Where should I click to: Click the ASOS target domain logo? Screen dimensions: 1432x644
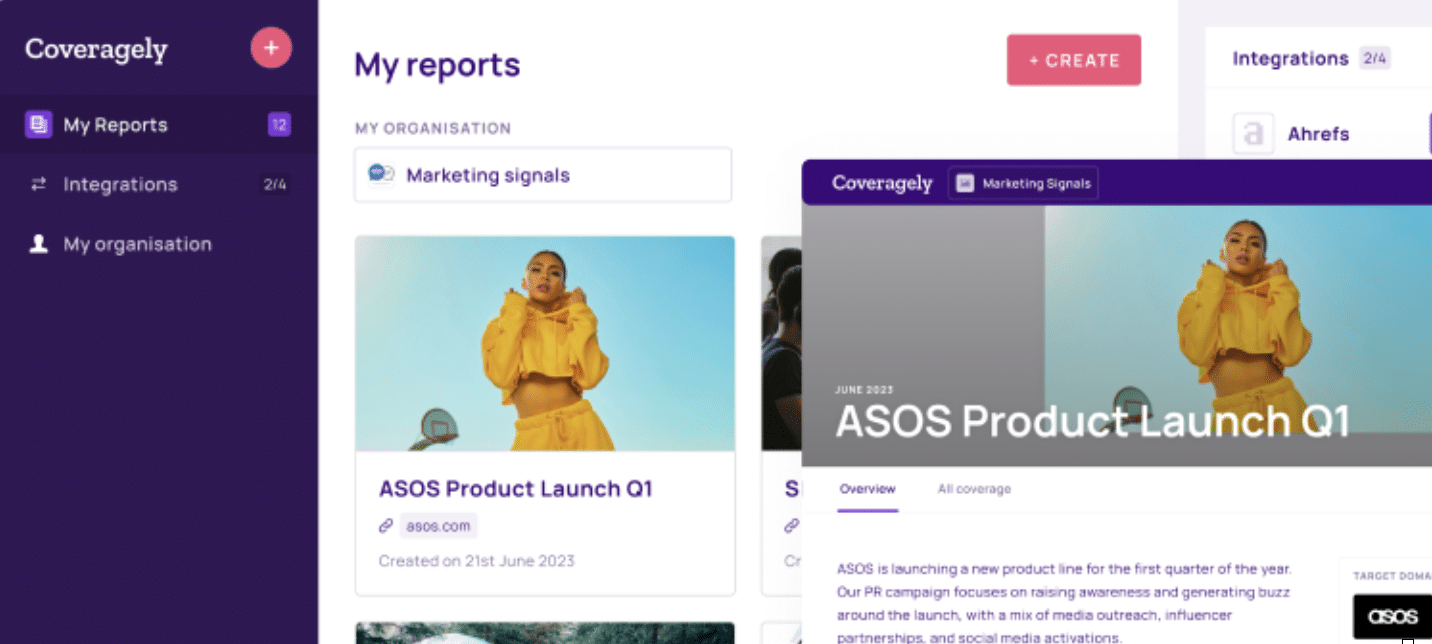[x=1392, y=615]
